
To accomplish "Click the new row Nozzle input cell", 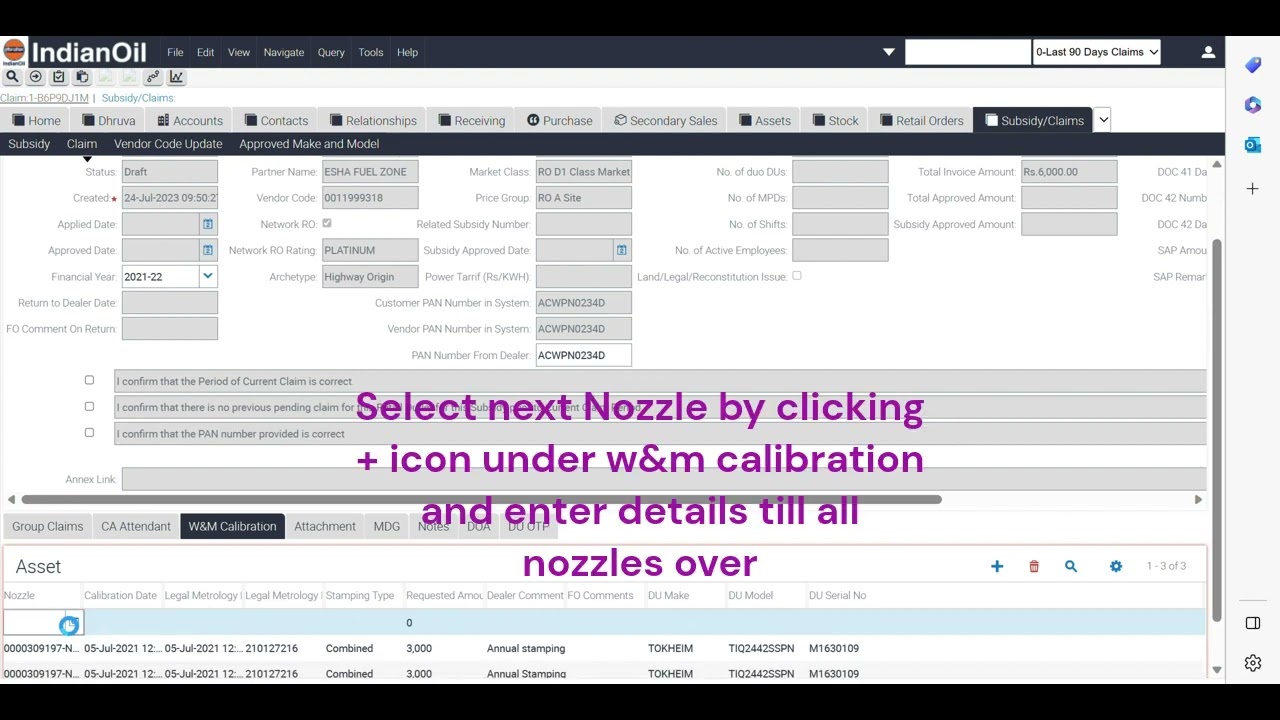I will [36, 623].
